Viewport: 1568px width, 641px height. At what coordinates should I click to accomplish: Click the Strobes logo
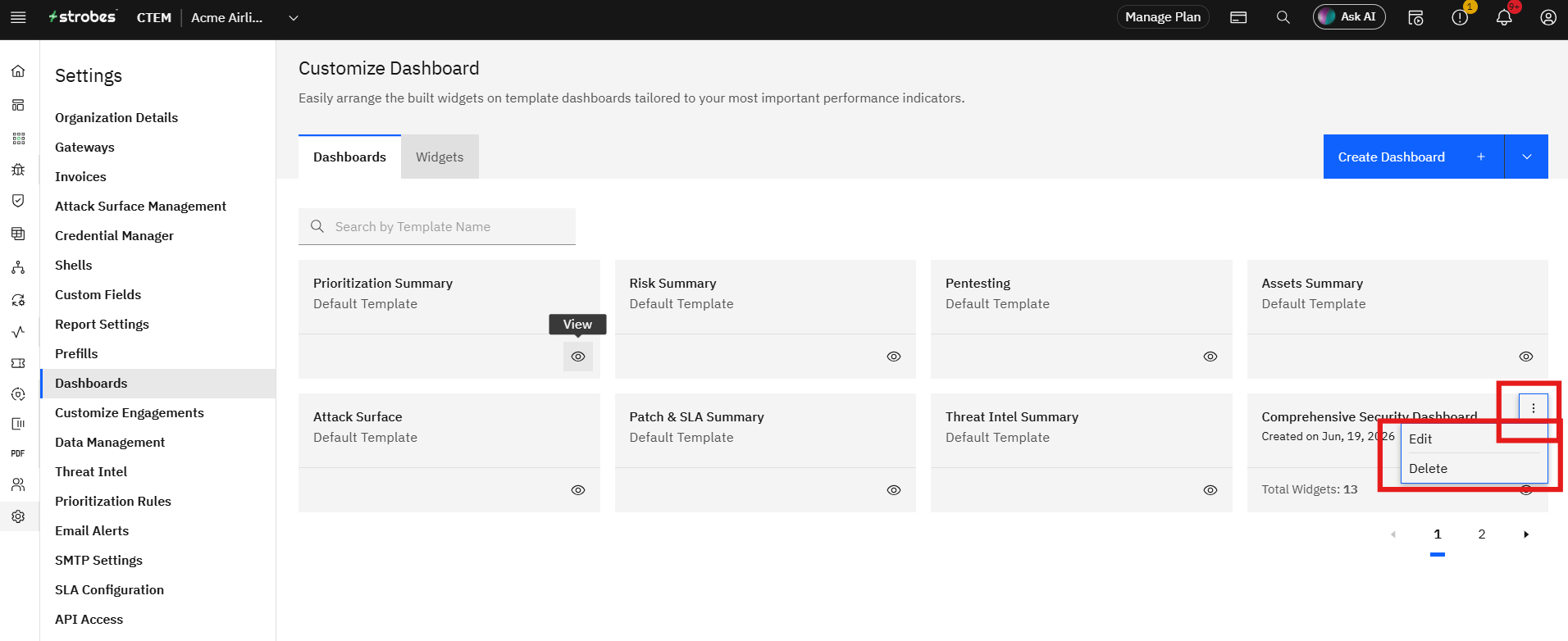[x=83, y=16]
